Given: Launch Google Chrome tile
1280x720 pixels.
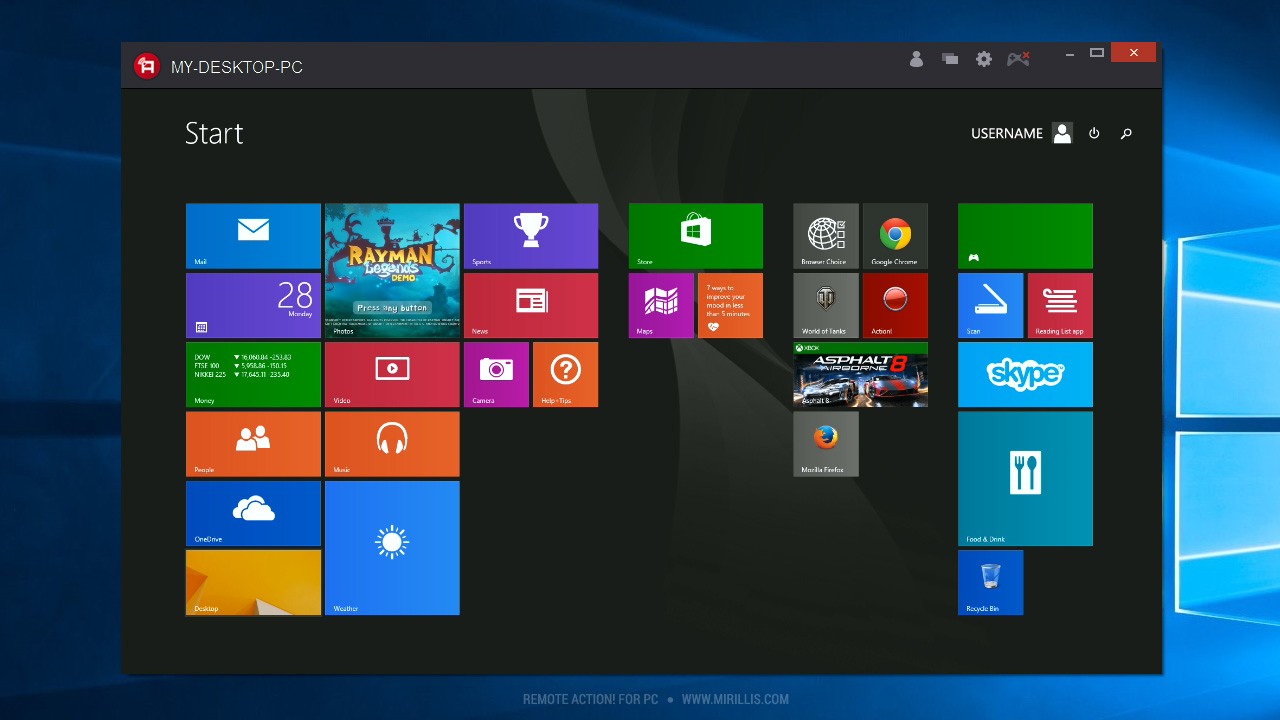Looking at the screenshot, I should [895, 236].
